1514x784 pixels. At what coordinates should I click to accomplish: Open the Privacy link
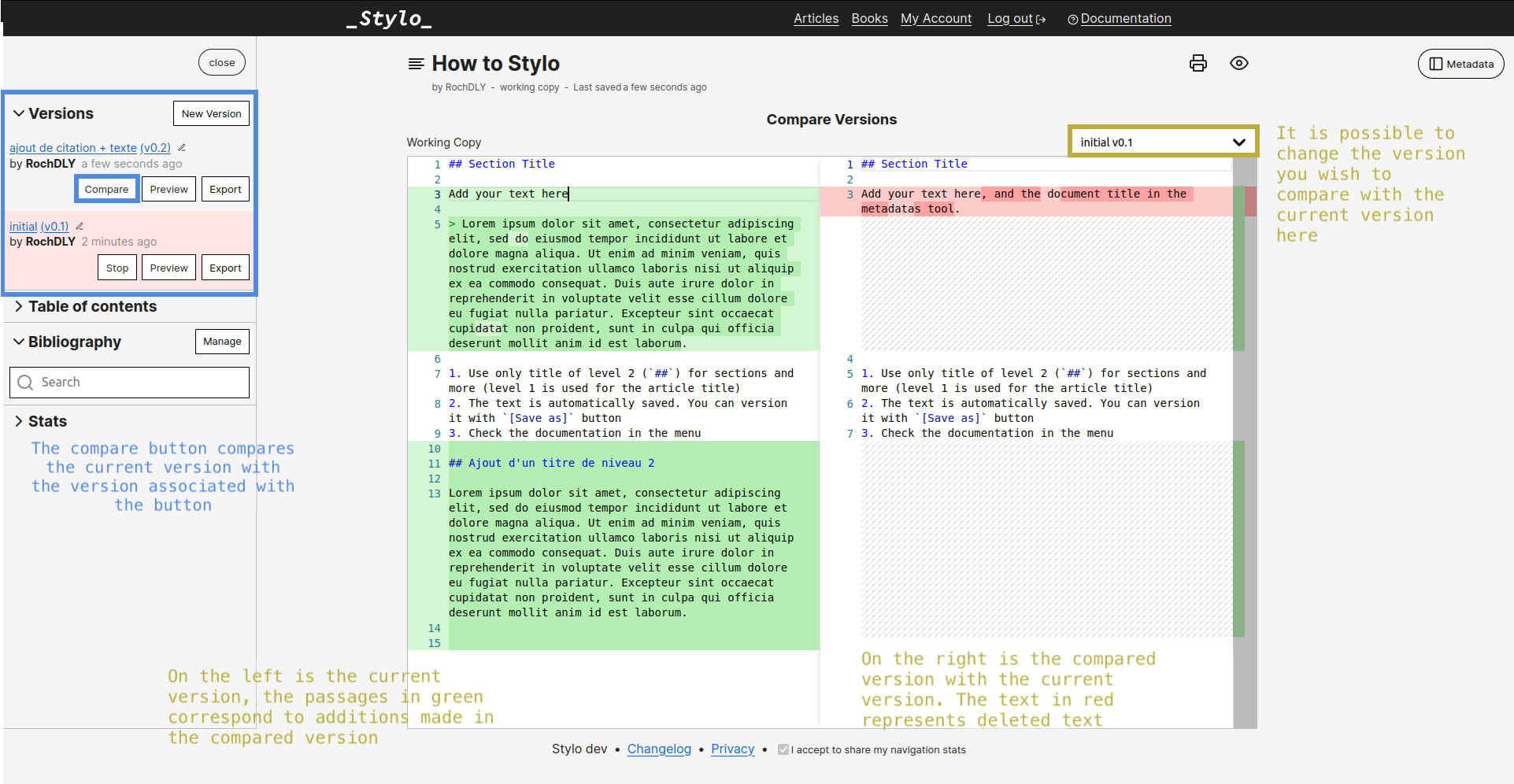(732, 749)
